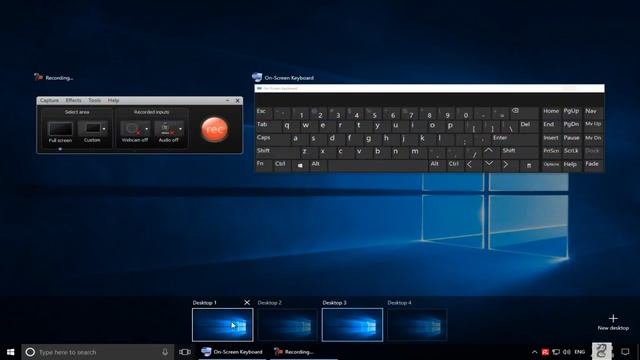Open On-Screen Keyboard taskbar button
The width and height of the screenshot is (640, 360).
point(232,352)
